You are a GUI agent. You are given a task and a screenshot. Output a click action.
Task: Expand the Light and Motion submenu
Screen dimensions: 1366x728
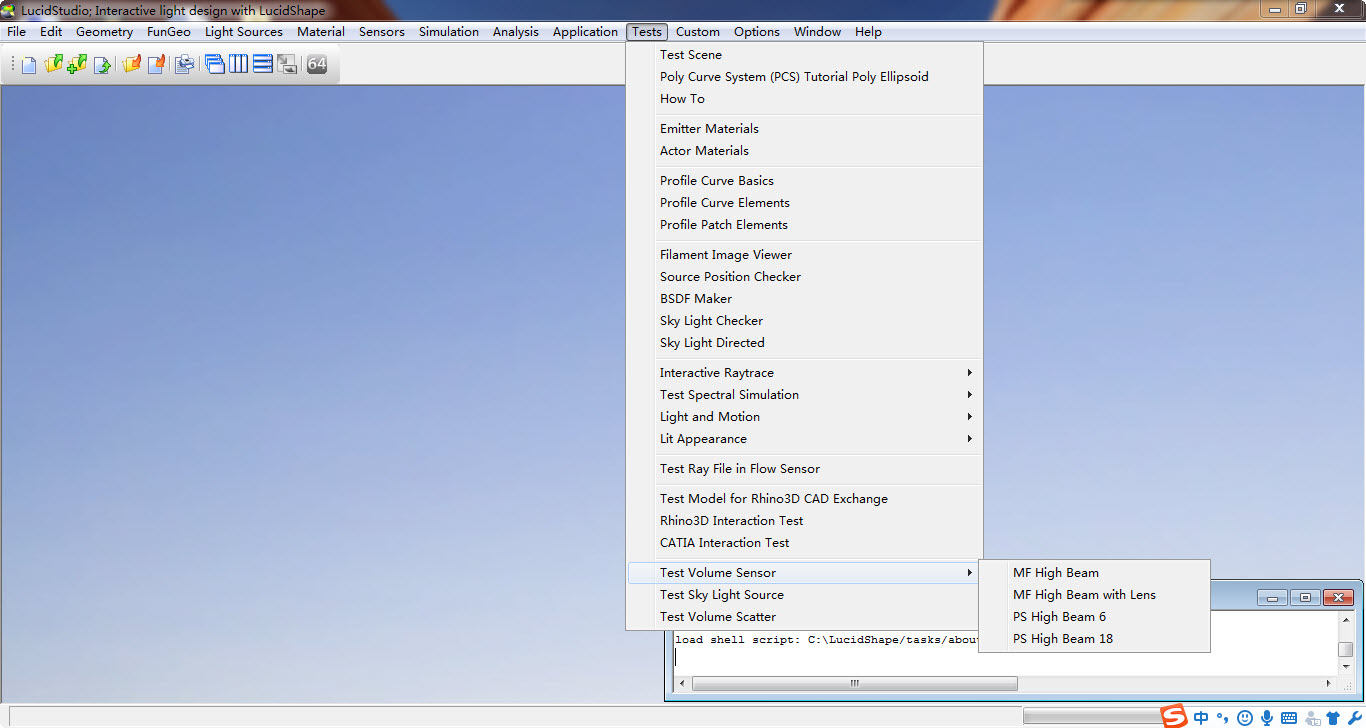coord(804,417)
